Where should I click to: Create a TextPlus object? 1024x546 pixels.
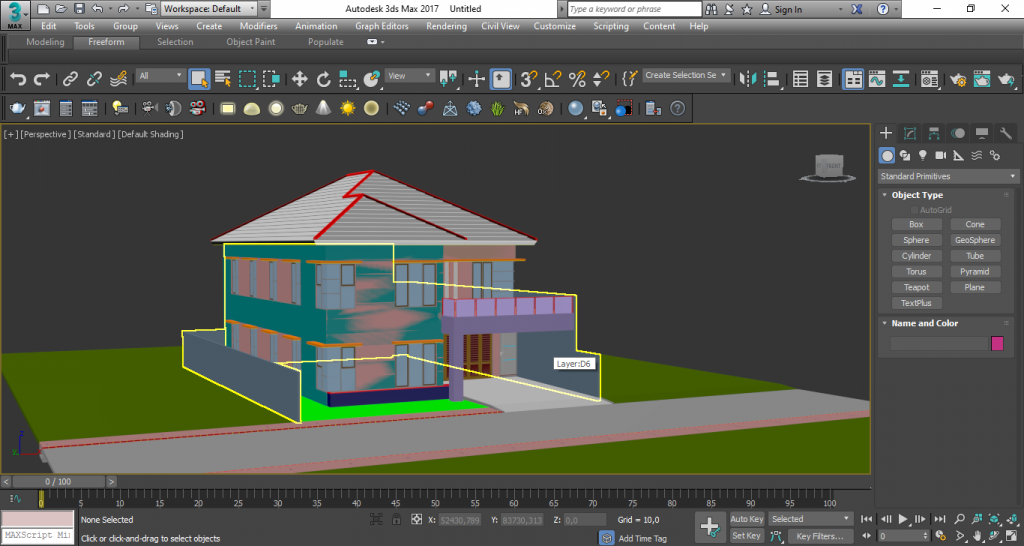(x=916, y=303)
